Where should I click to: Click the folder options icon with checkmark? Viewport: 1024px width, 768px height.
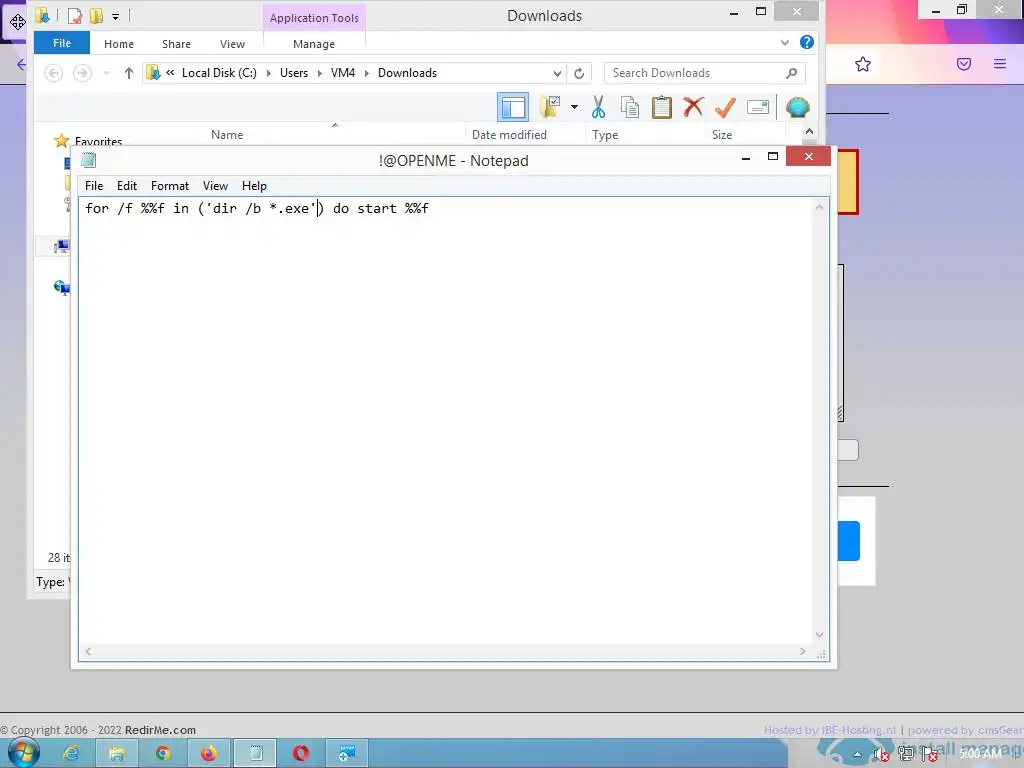550,107
